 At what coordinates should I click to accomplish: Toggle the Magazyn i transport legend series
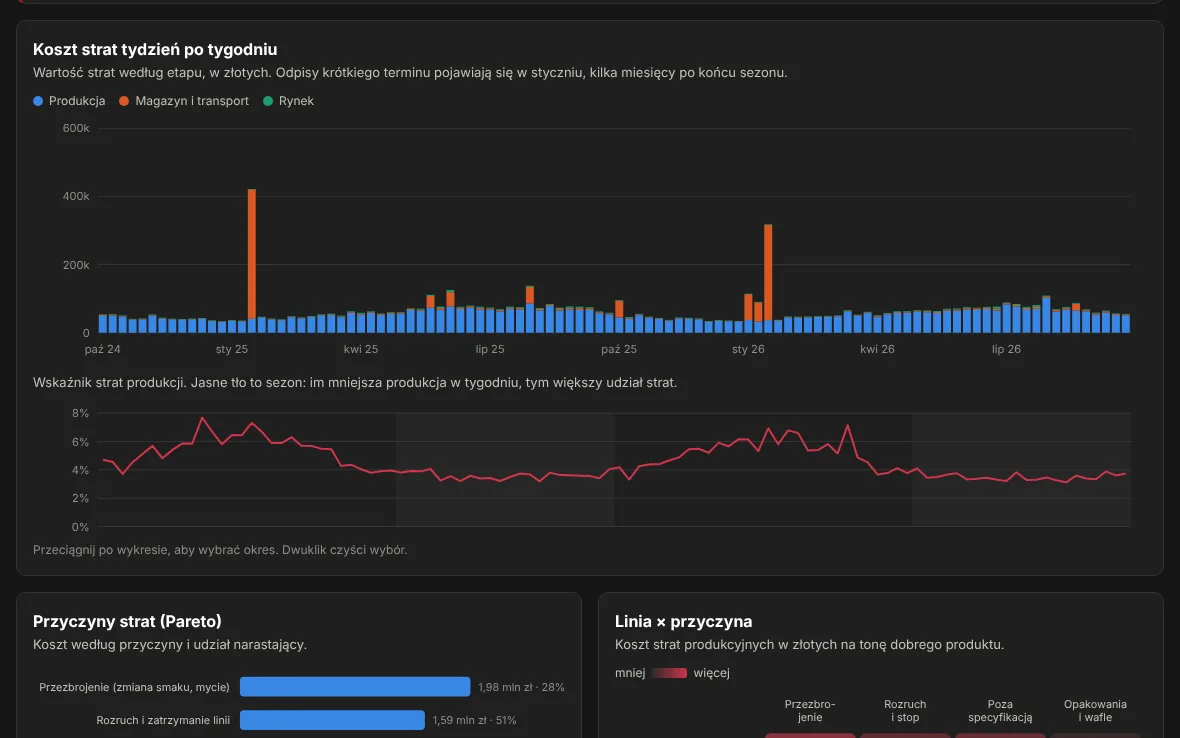(x=184, y=101)
